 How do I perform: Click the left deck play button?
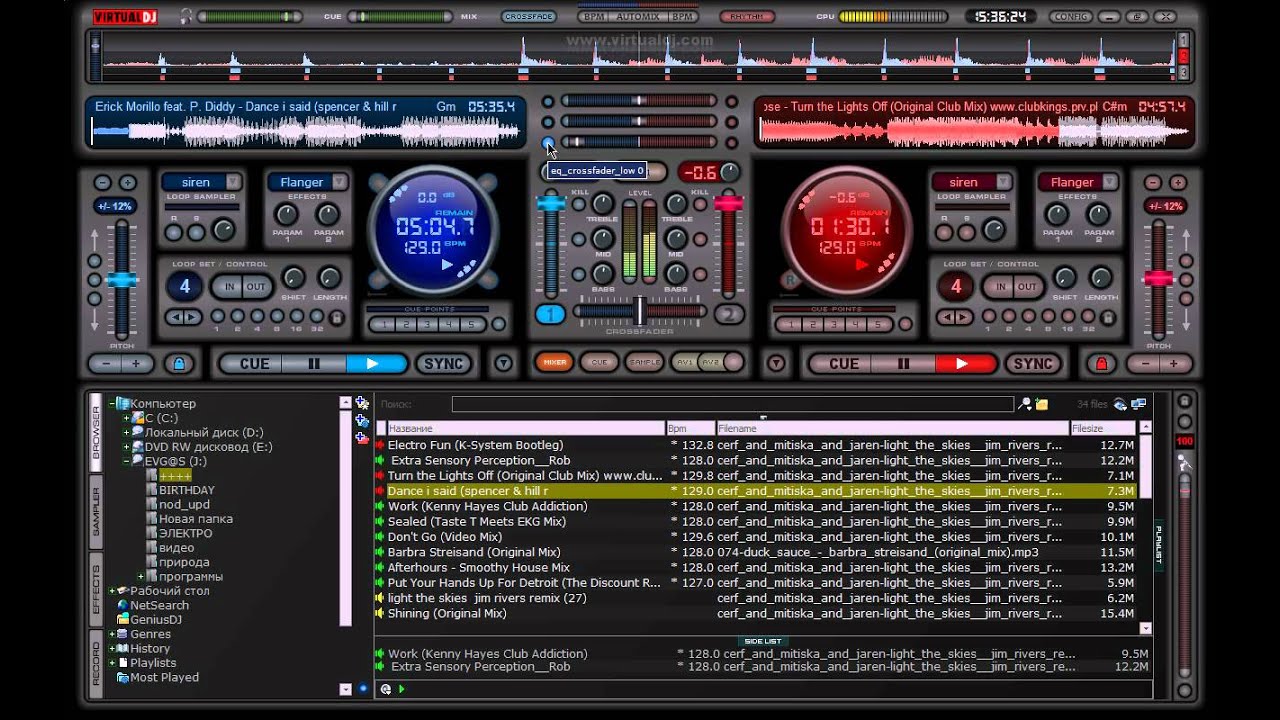[x=376, y=364]
